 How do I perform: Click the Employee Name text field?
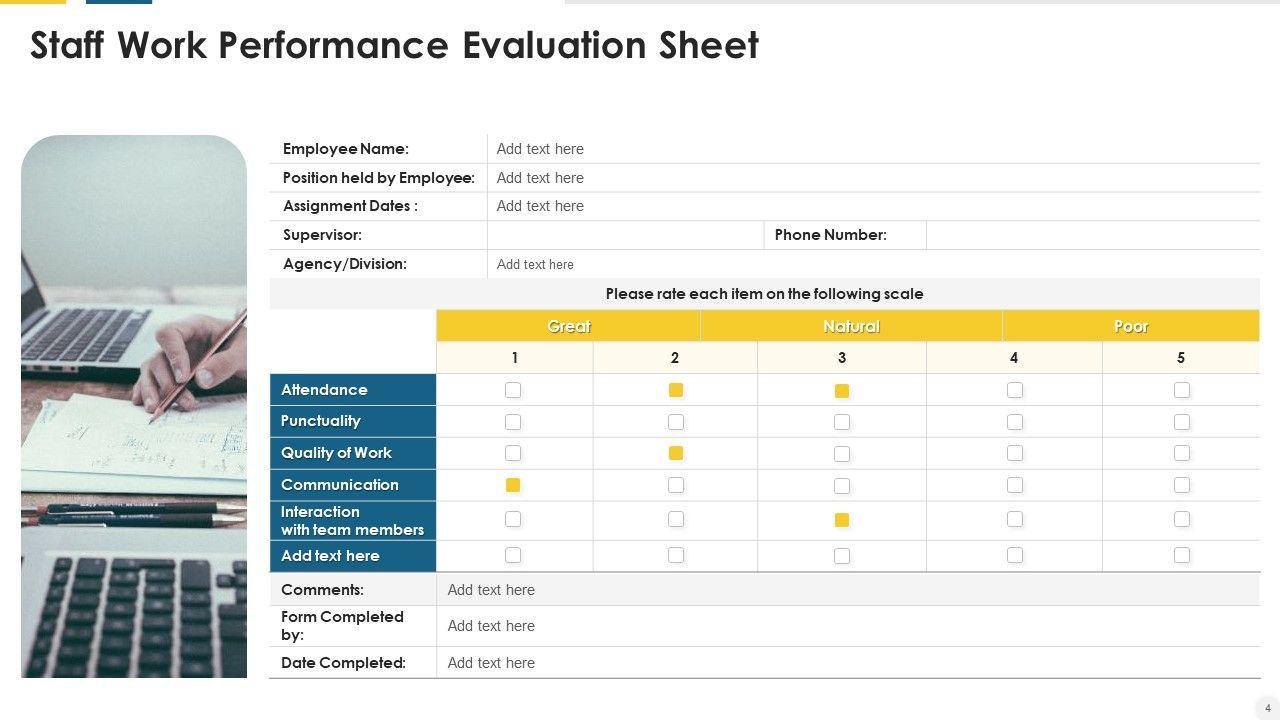click(x=872, y=149)
